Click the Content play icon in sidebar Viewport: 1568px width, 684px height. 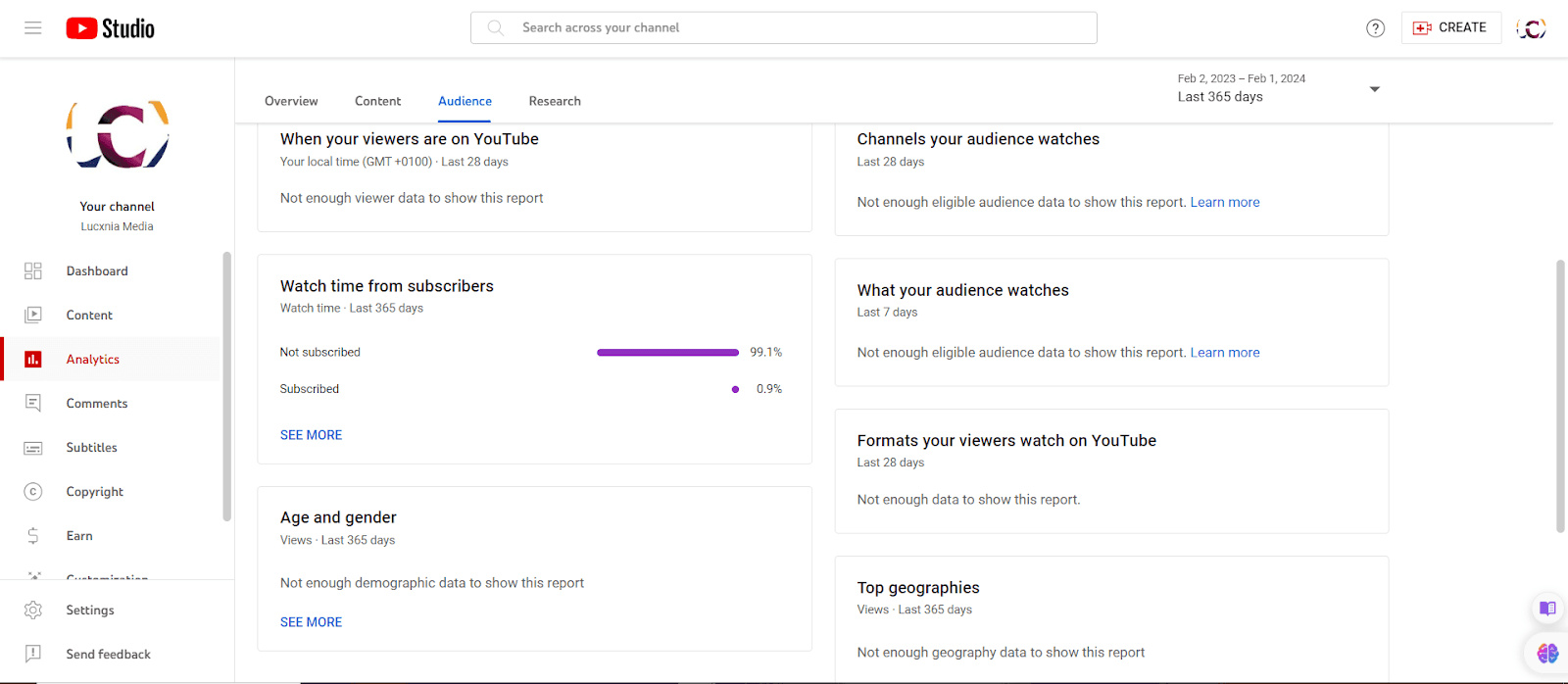(33, 316)
